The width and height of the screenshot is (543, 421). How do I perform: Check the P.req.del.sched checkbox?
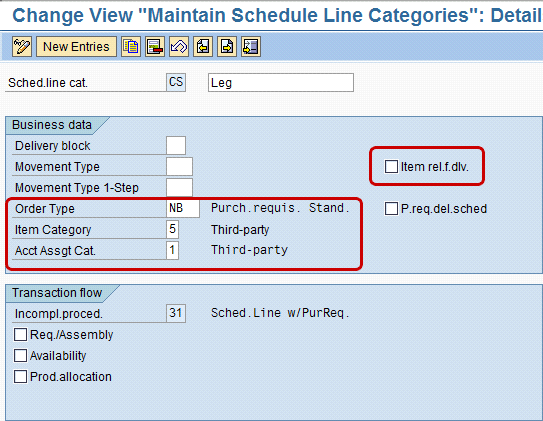(391, 209)
